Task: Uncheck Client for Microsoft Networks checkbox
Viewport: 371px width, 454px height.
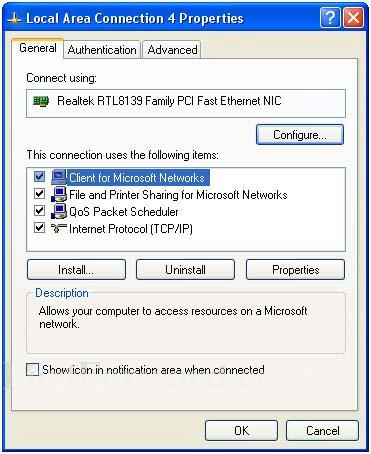Action: click(40, 176)
